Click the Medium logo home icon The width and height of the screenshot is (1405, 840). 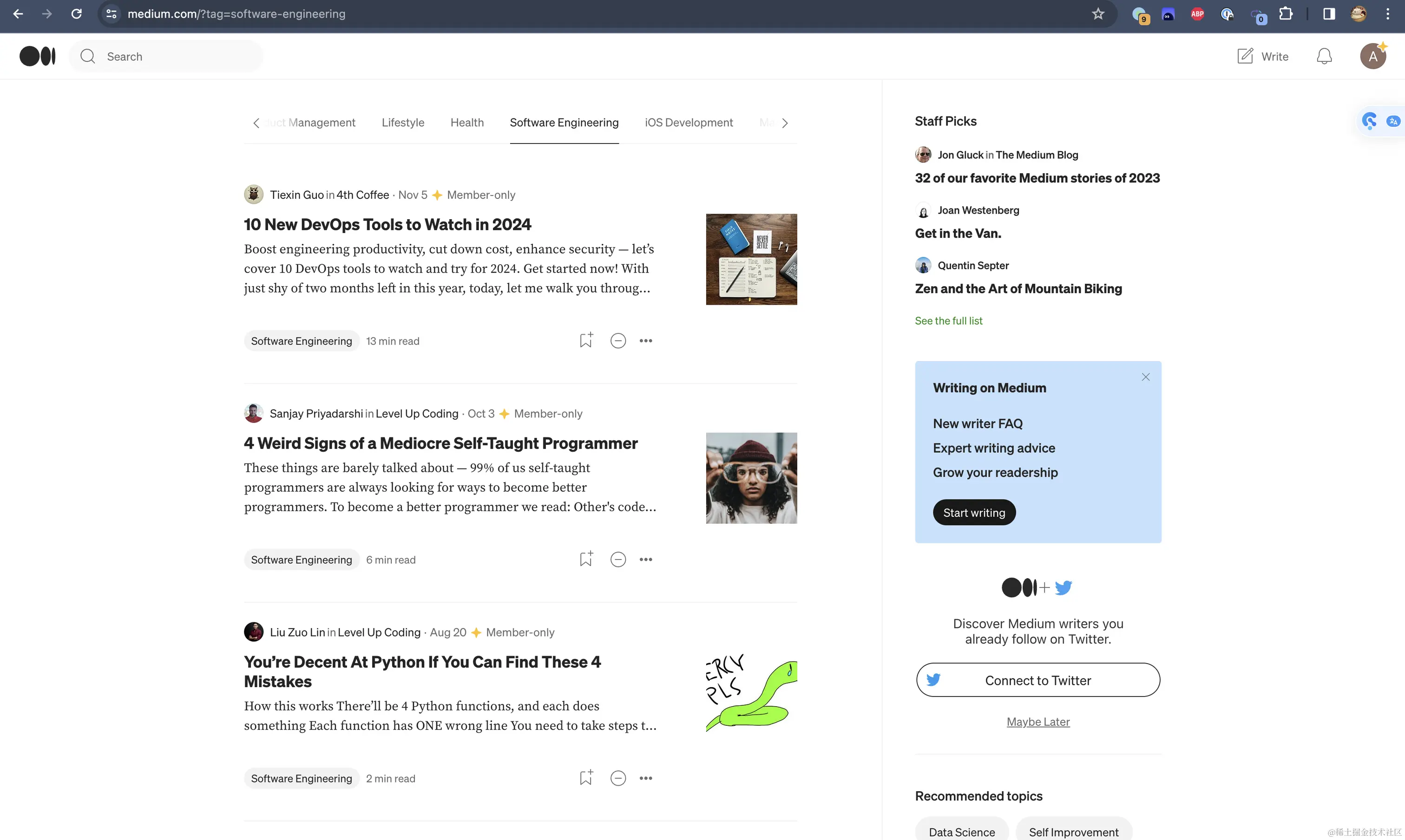click(37, 56)
